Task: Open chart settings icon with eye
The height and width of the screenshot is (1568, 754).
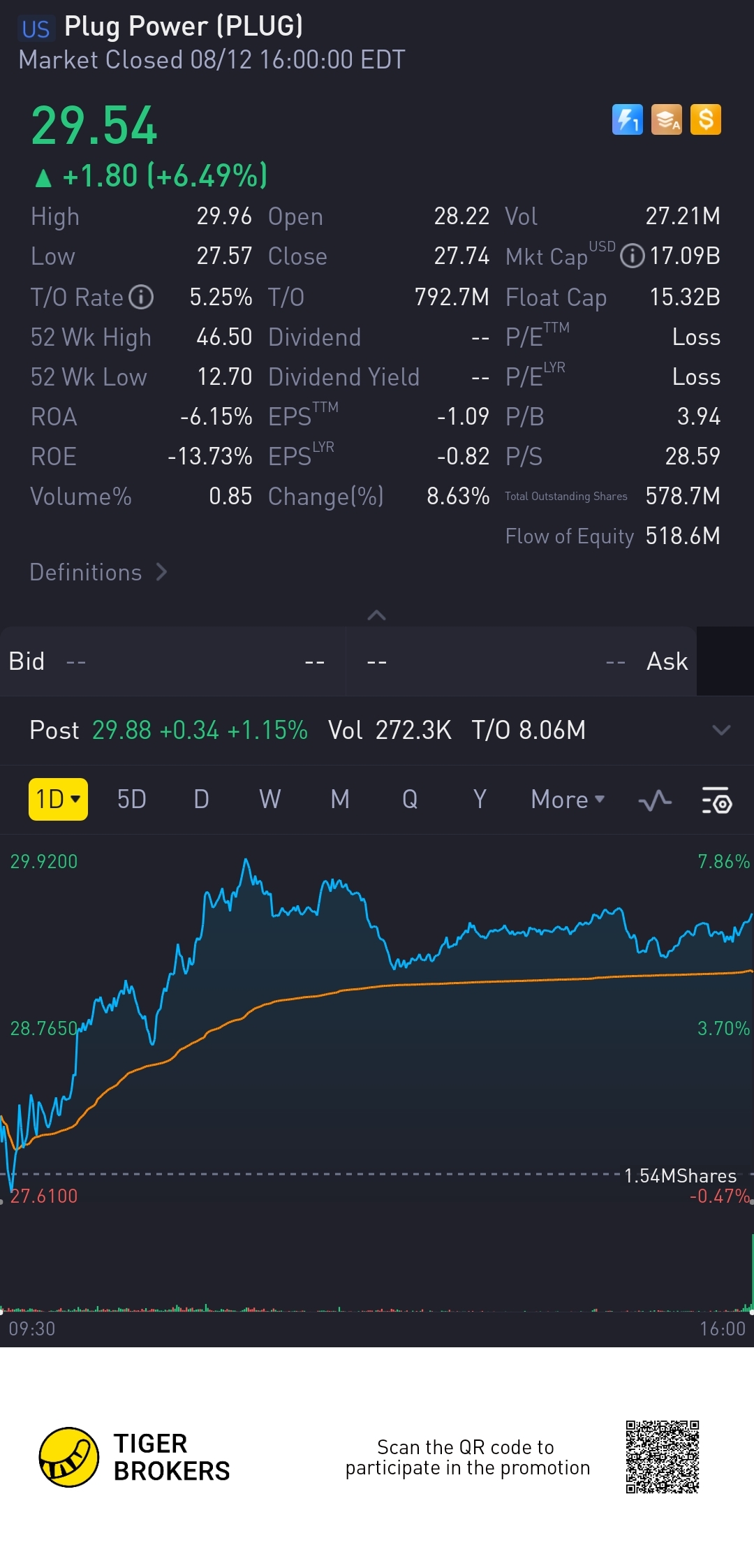Action: (x=716, y=800)
